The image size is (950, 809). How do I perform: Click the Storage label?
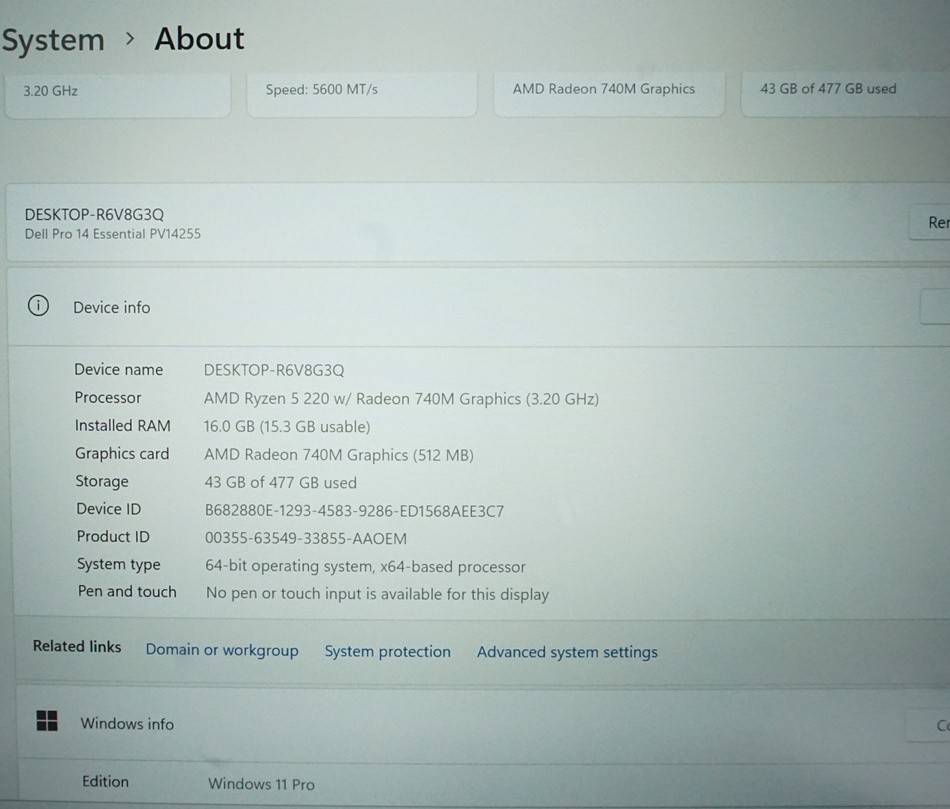(102, 481)
